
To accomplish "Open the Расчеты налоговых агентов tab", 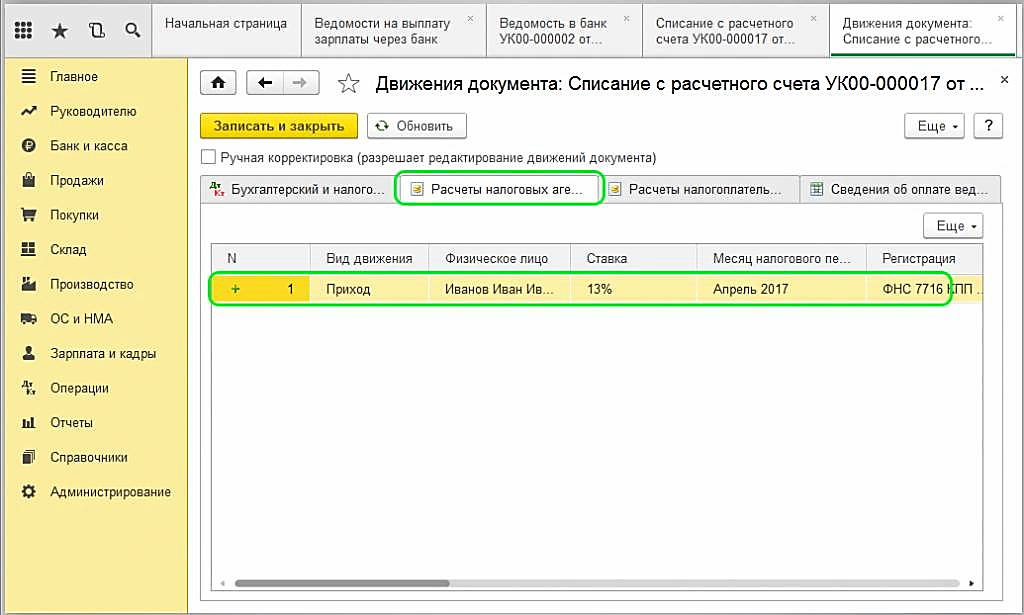I will pyautogui.click(x=500, y=189).
